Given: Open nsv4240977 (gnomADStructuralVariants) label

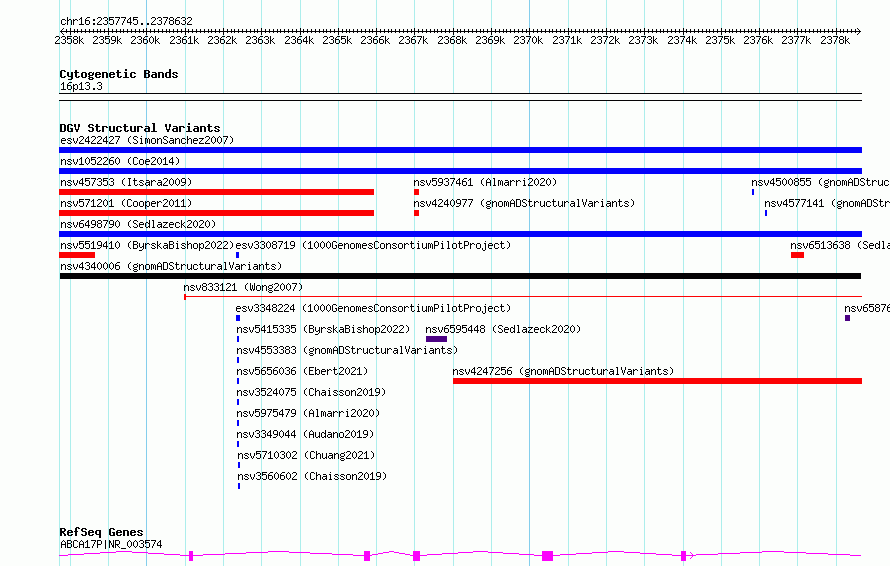Looking at the screenshot, I should [524, 203].
